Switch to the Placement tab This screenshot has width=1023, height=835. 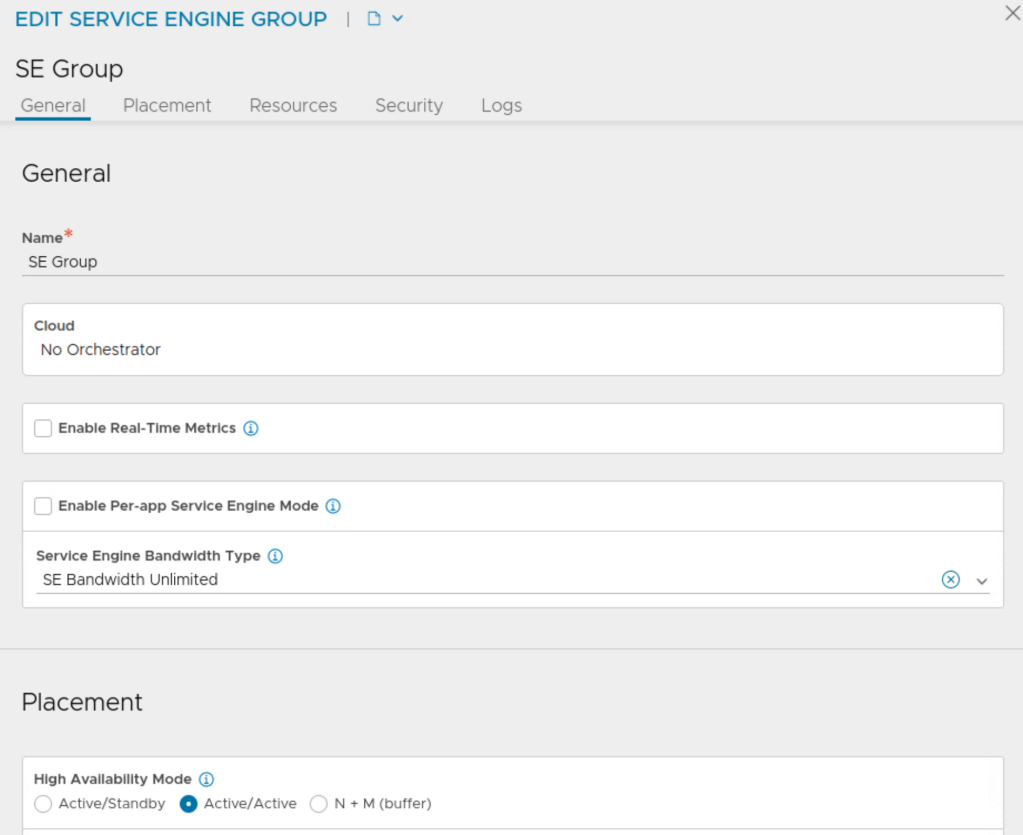click(167, 105)
